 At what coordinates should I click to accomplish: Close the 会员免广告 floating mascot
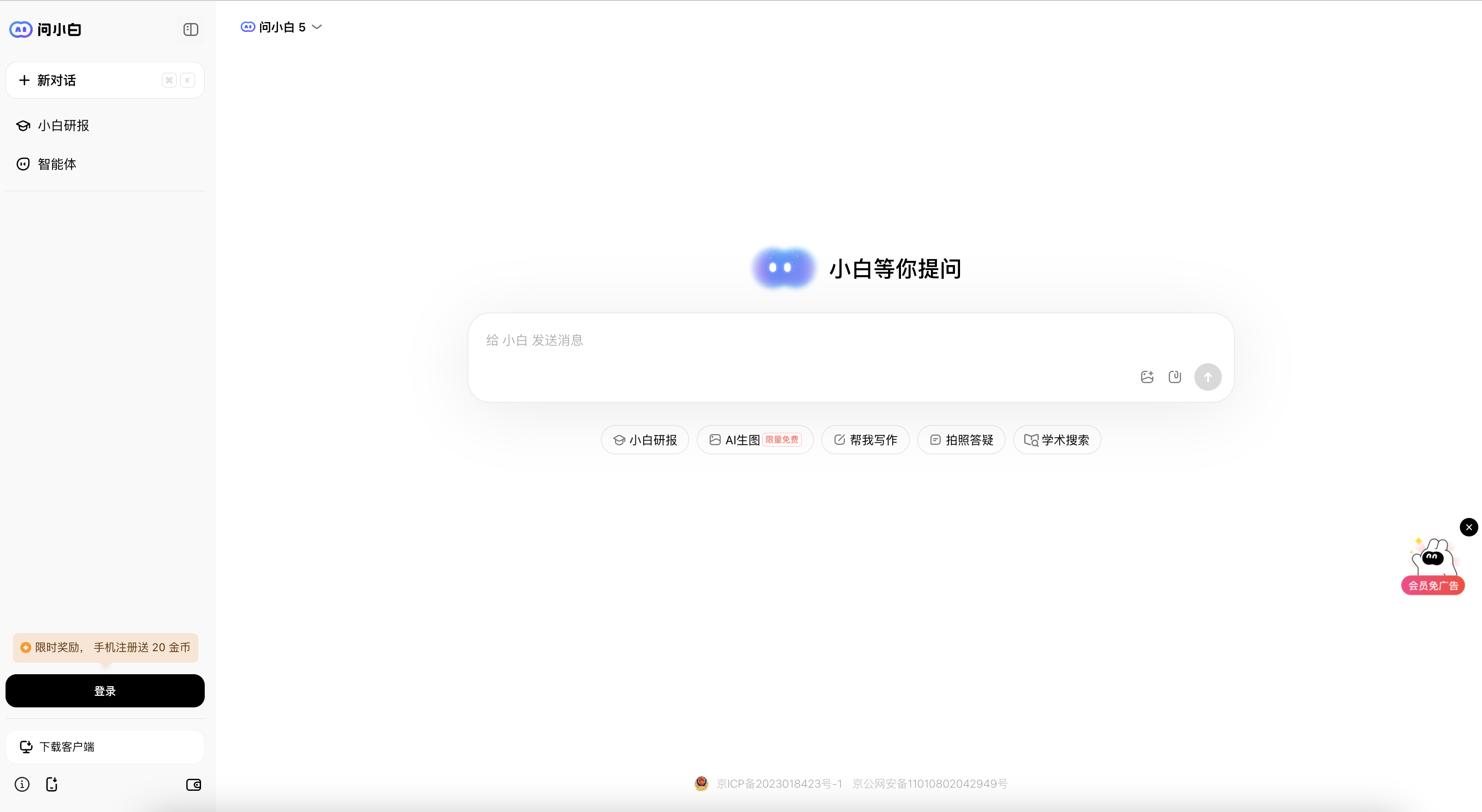(1468, 527)
